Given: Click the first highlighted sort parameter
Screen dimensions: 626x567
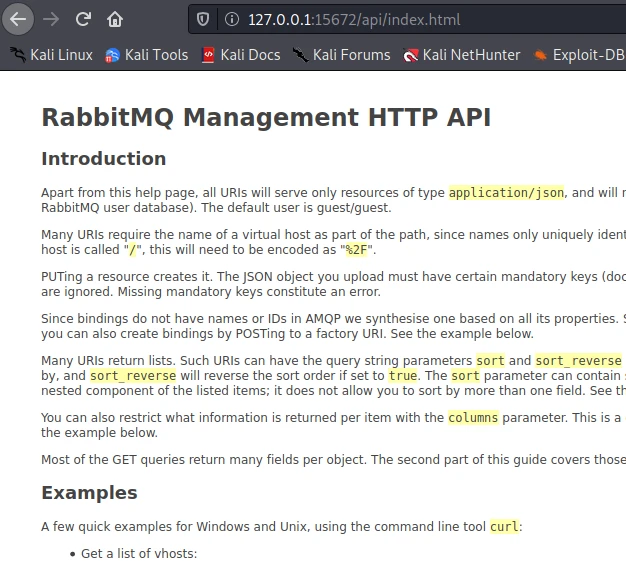Looking at the screenshot, I should (491, 361).
